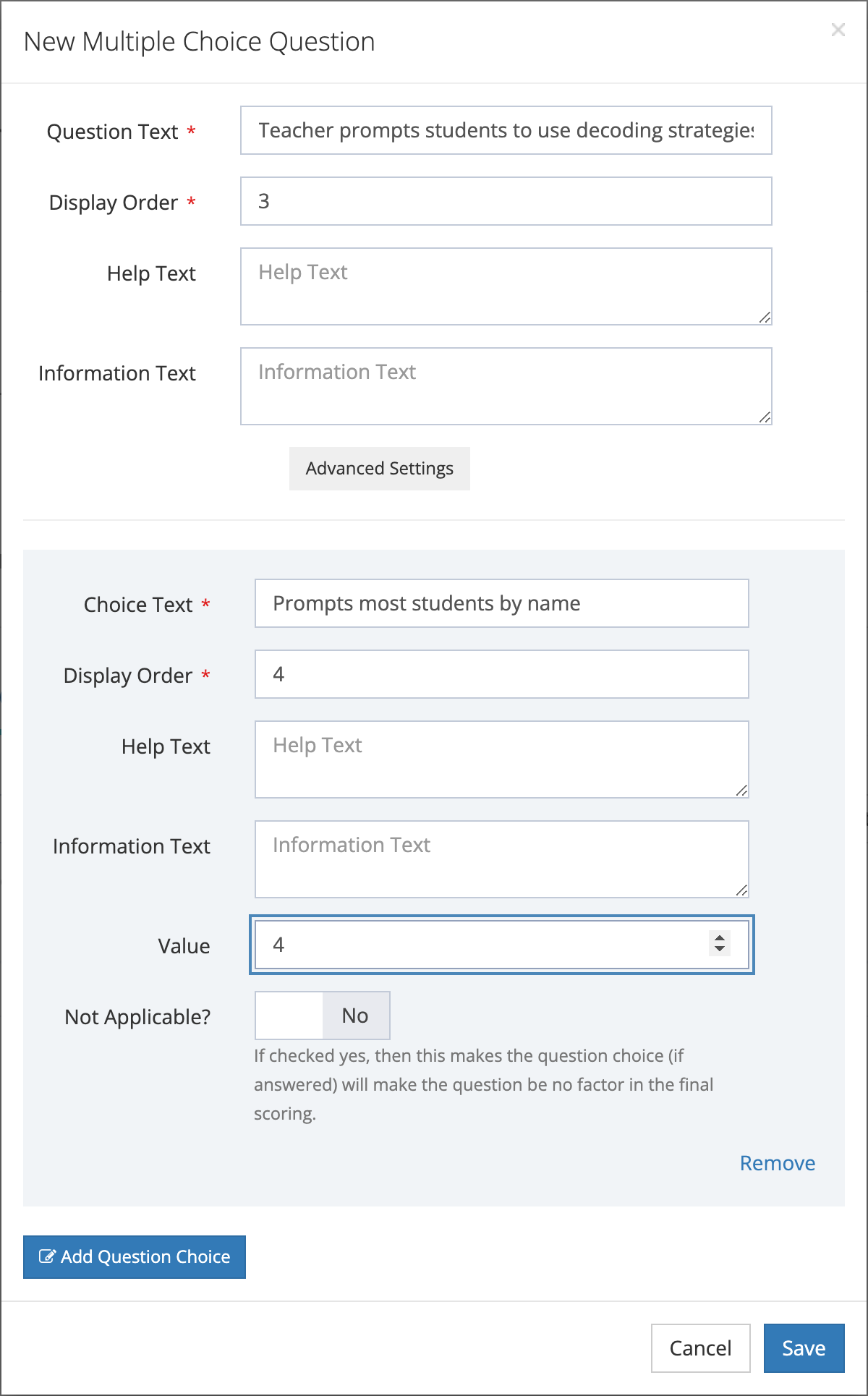Screen dimensions: 868x1396
Task: Click the 'Value' label
Action: pyautogui.click(x=184, y=946)
